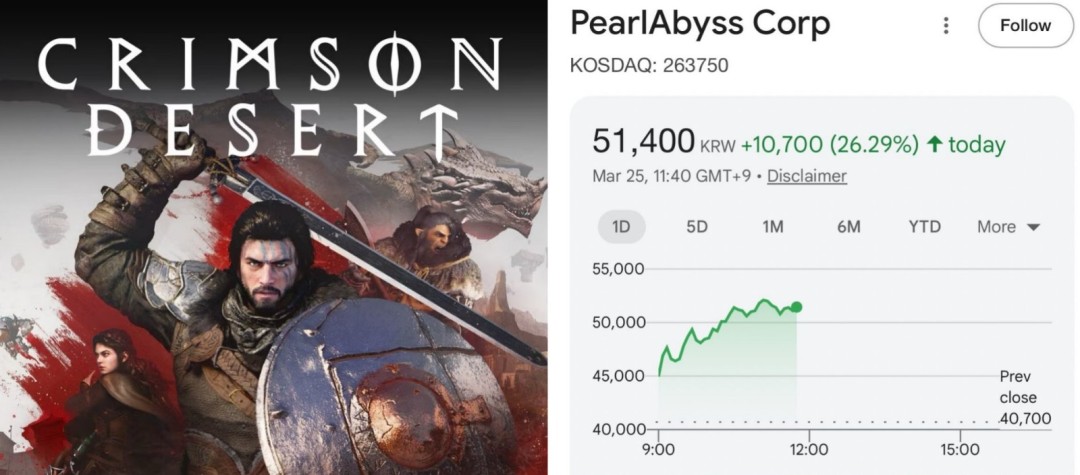Switch to the 5D time range
Screen dimensions: 1080x475
pyautogui.click(x=697, y=227)
